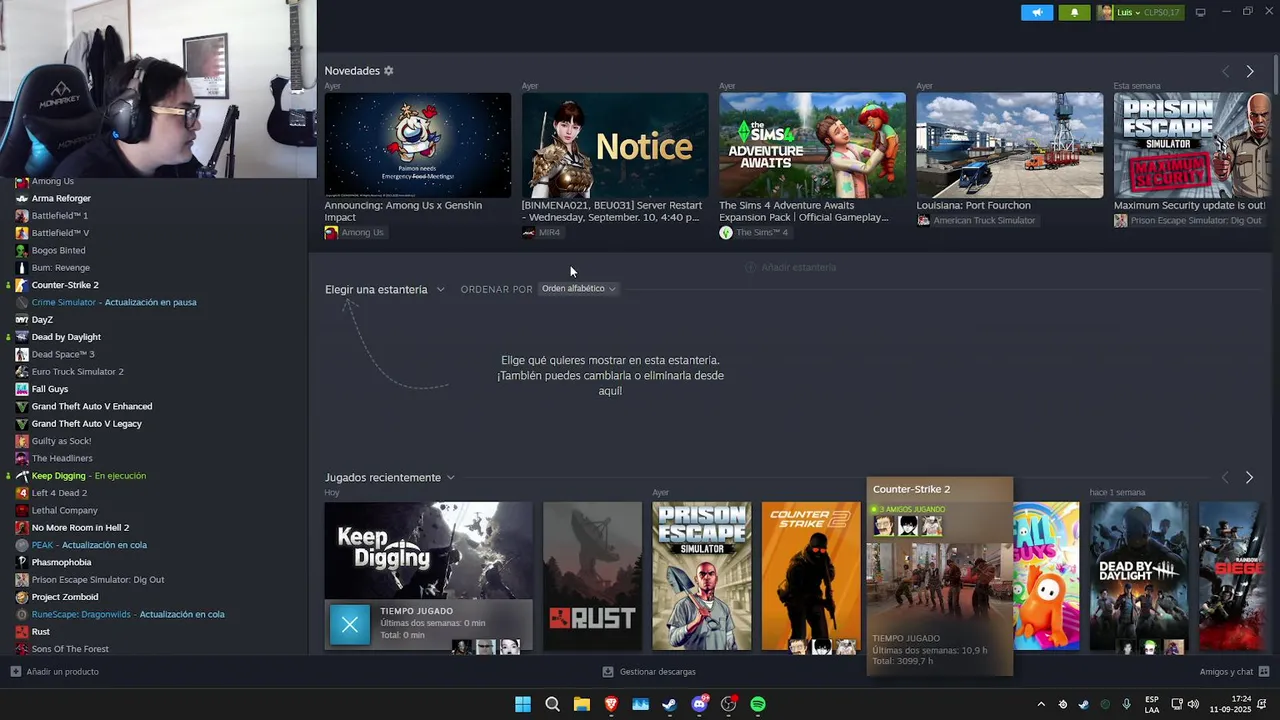Screen dimensions: 1280x720
Task: Click Añadir estantería button
Action: [x=790, y=267]
